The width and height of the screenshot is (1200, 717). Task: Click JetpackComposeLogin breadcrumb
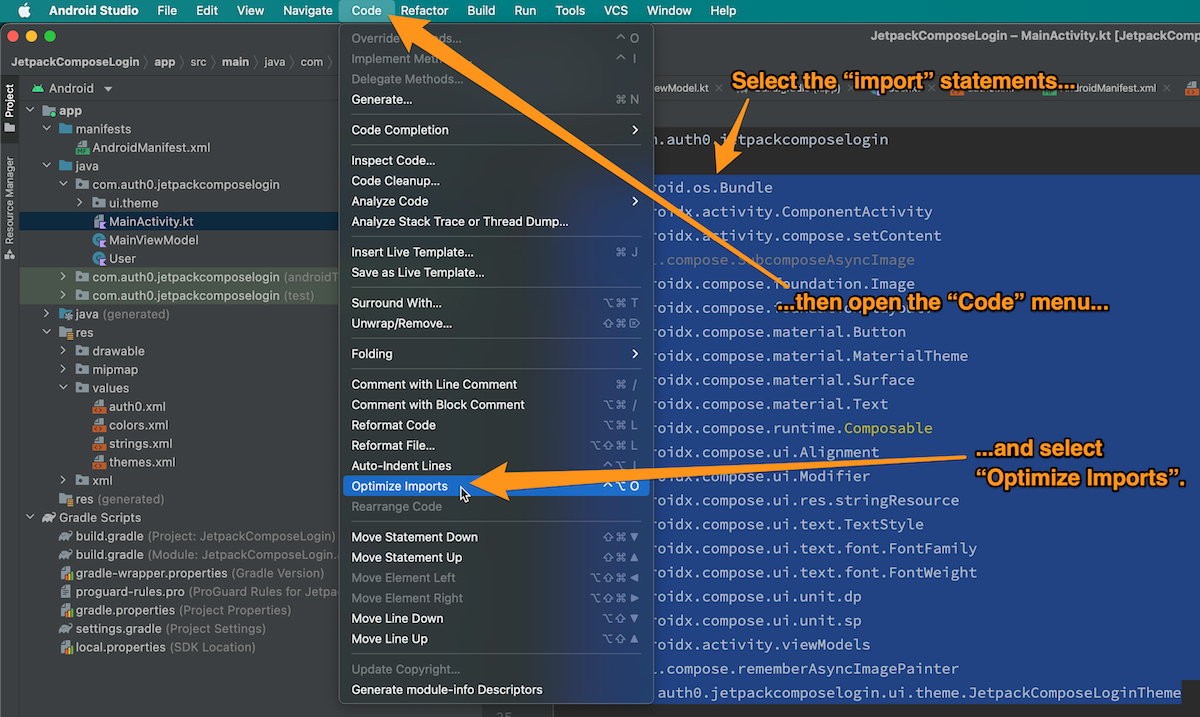pyautogui.click(x=74, y=62)
